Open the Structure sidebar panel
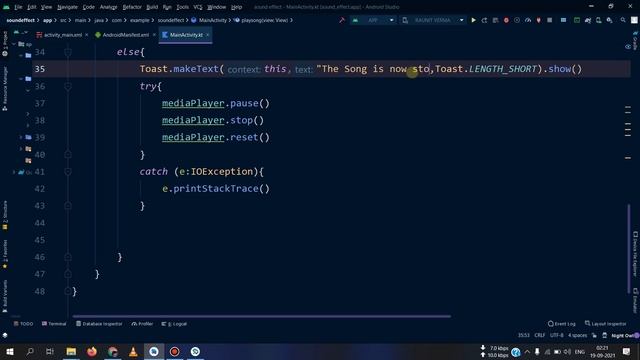 [5, 215]
